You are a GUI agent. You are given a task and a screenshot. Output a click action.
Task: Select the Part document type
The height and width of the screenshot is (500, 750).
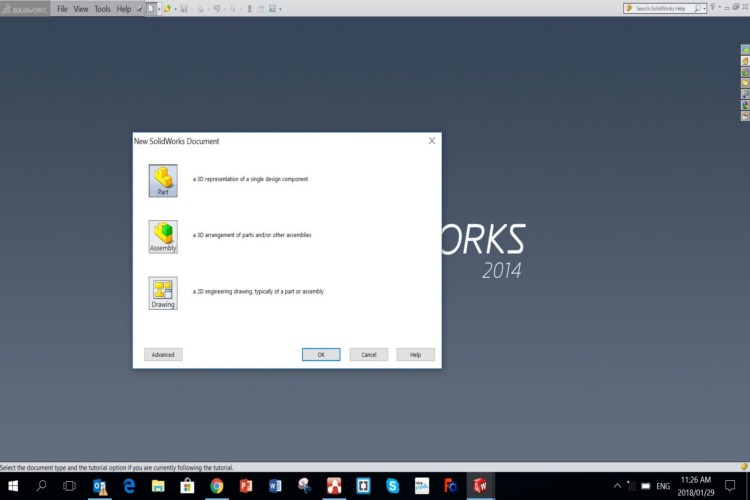coord(163,180)
